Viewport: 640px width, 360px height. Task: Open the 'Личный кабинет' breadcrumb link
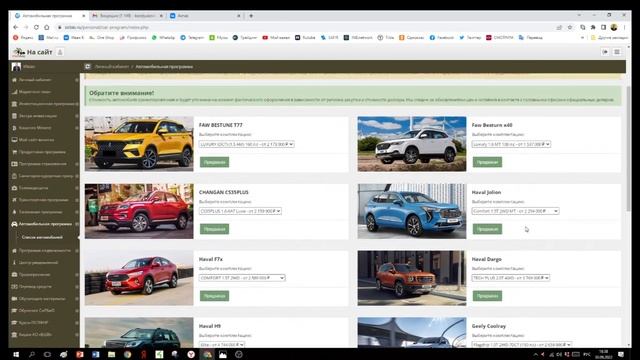111,67
